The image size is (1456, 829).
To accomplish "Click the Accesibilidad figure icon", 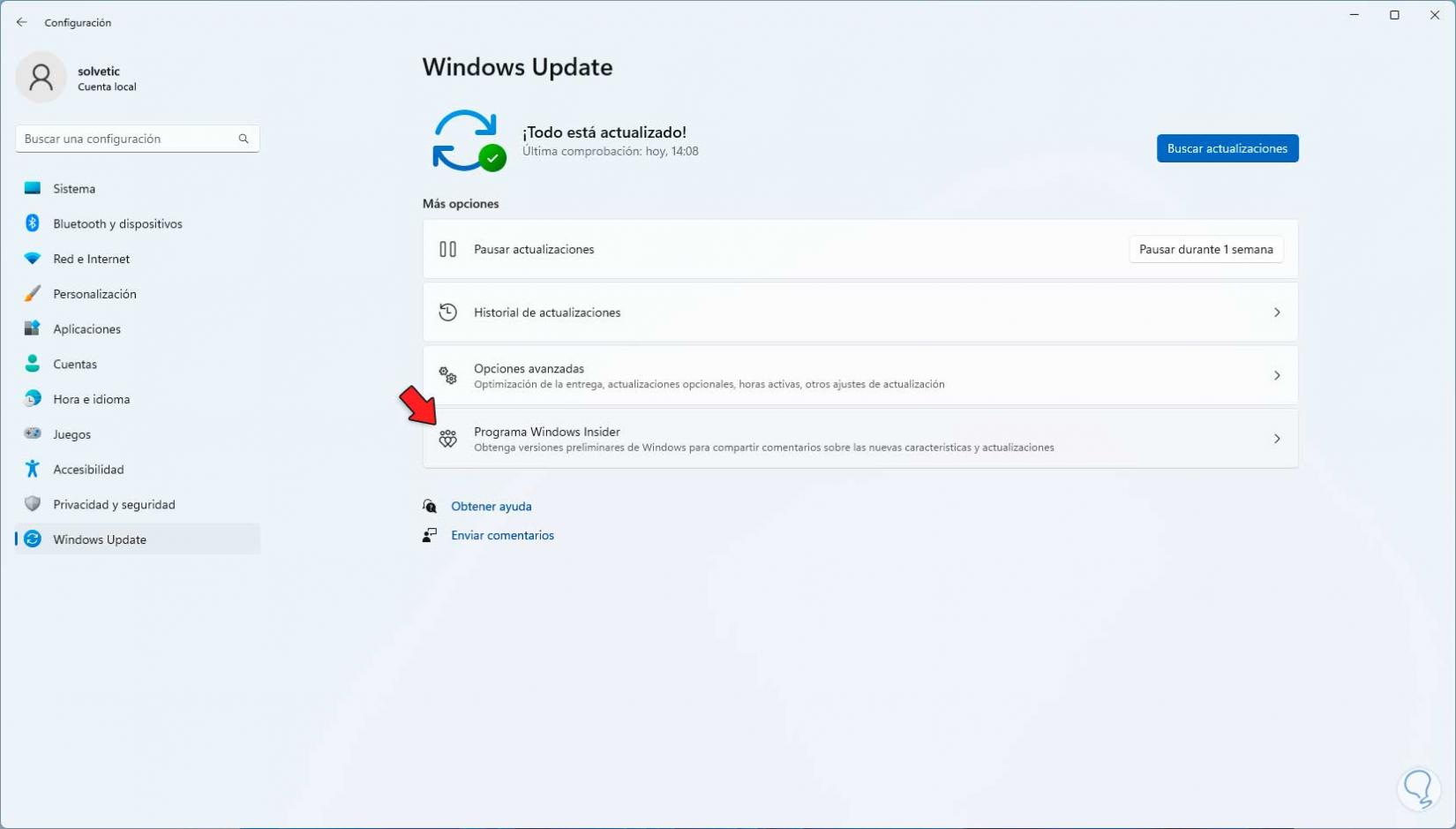I will click(33, 469).
